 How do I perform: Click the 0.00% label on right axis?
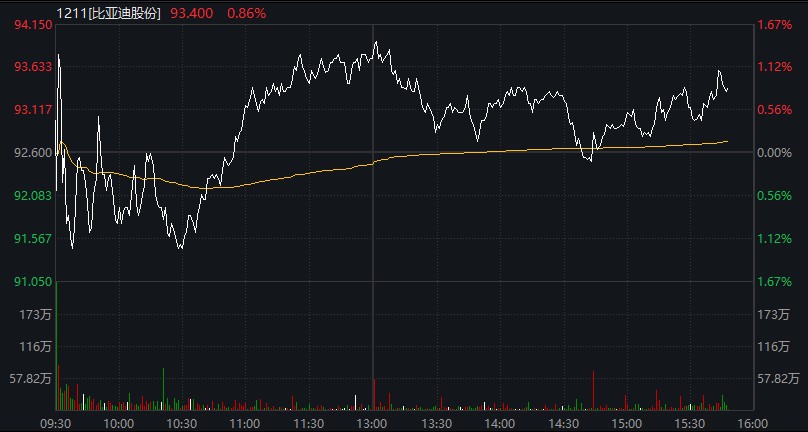point(778,153)
